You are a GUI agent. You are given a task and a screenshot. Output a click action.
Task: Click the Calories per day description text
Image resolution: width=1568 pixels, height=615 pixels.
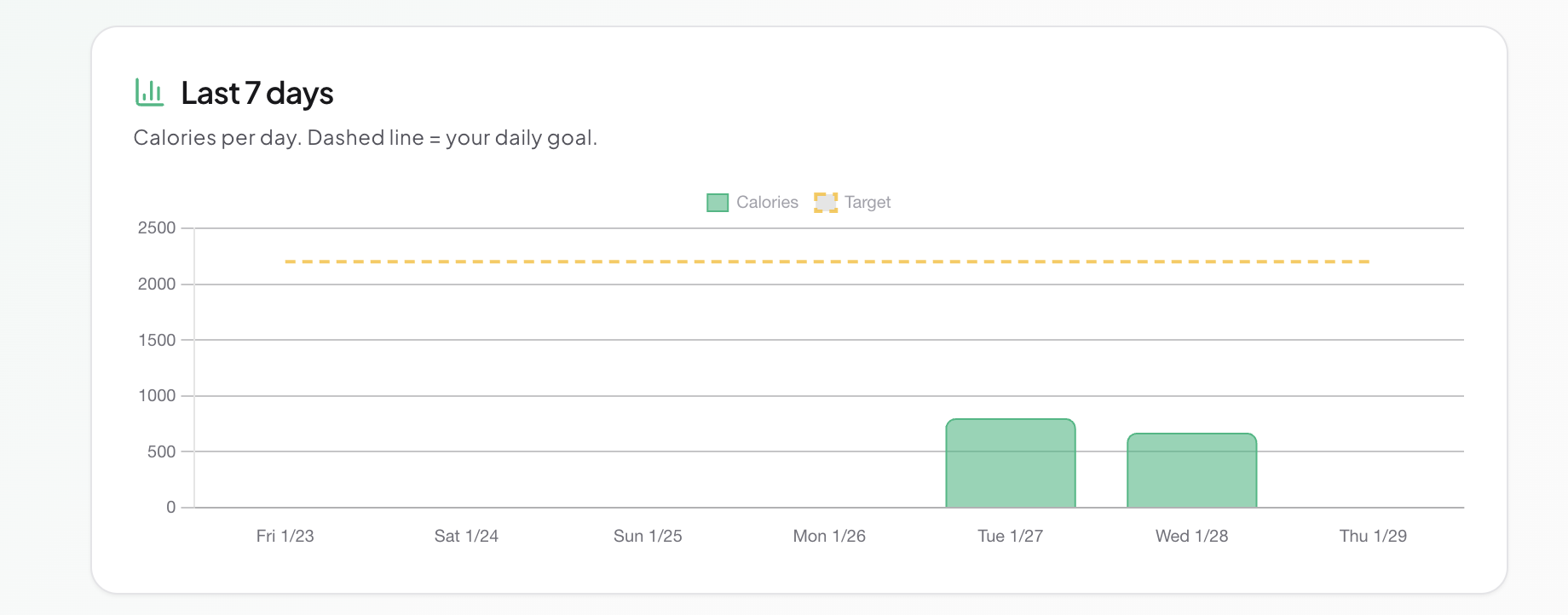coord(365,138)
